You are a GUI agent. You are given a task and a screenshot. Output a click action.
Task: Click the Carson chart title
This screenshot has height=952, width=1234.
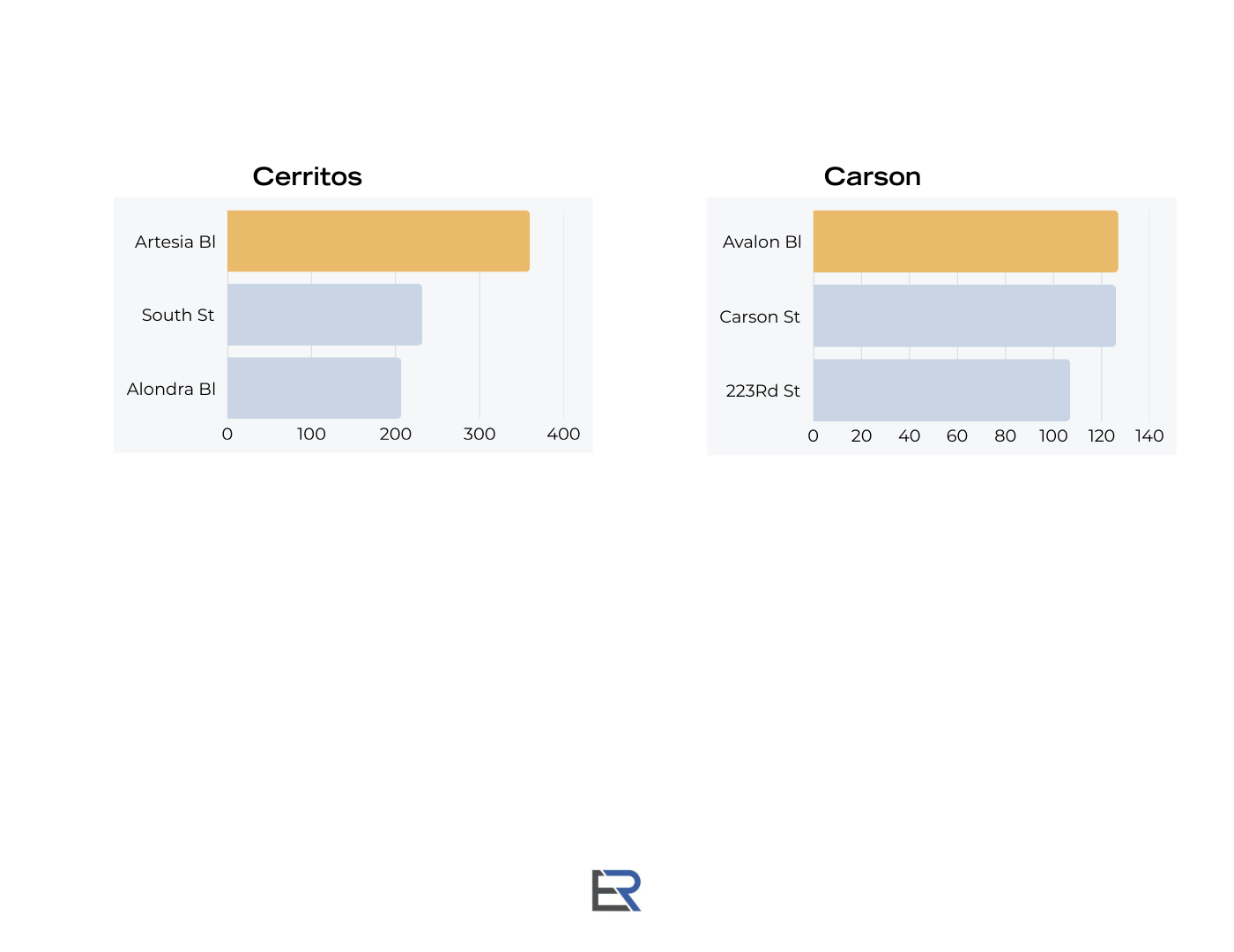(872, 176)
